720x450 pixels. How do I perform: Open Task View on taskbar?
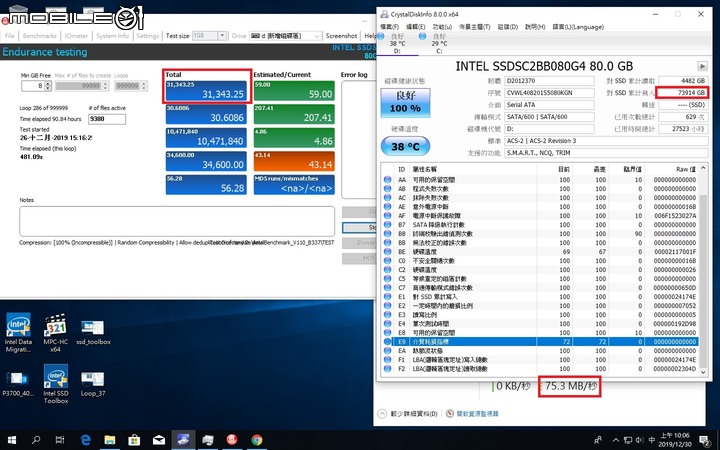[x=60, y=440]
